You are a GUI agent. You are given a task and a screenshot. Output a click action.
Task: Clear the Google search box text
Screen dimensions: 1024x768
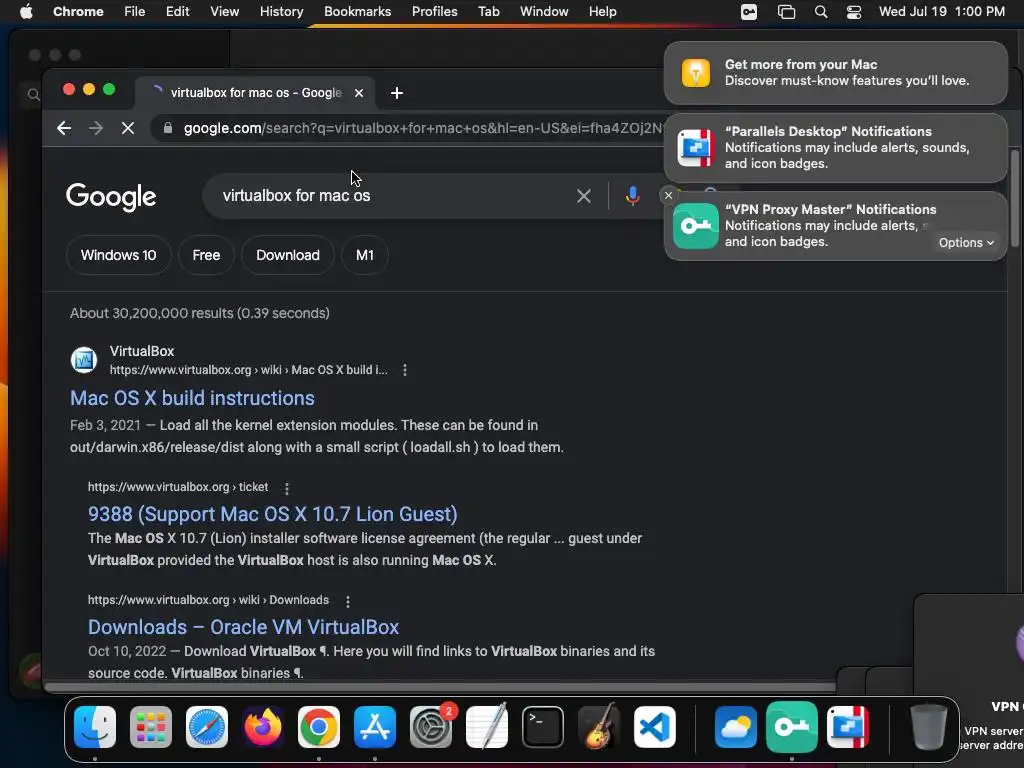tap(584, 196)
